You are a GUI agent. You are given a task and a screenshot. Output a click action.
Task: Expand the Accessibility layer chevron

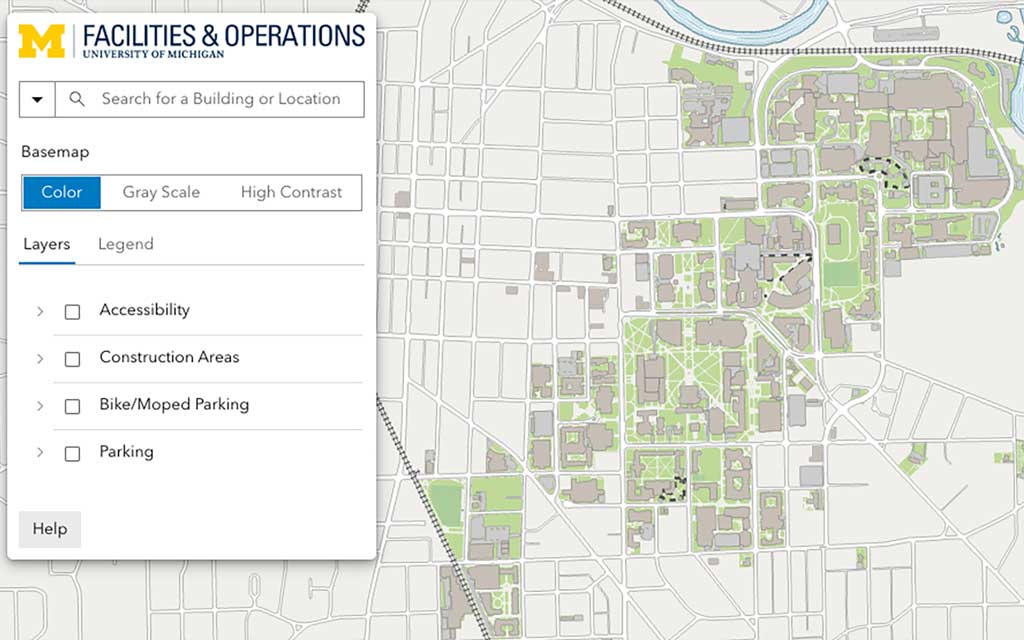(x=40, y=312)
